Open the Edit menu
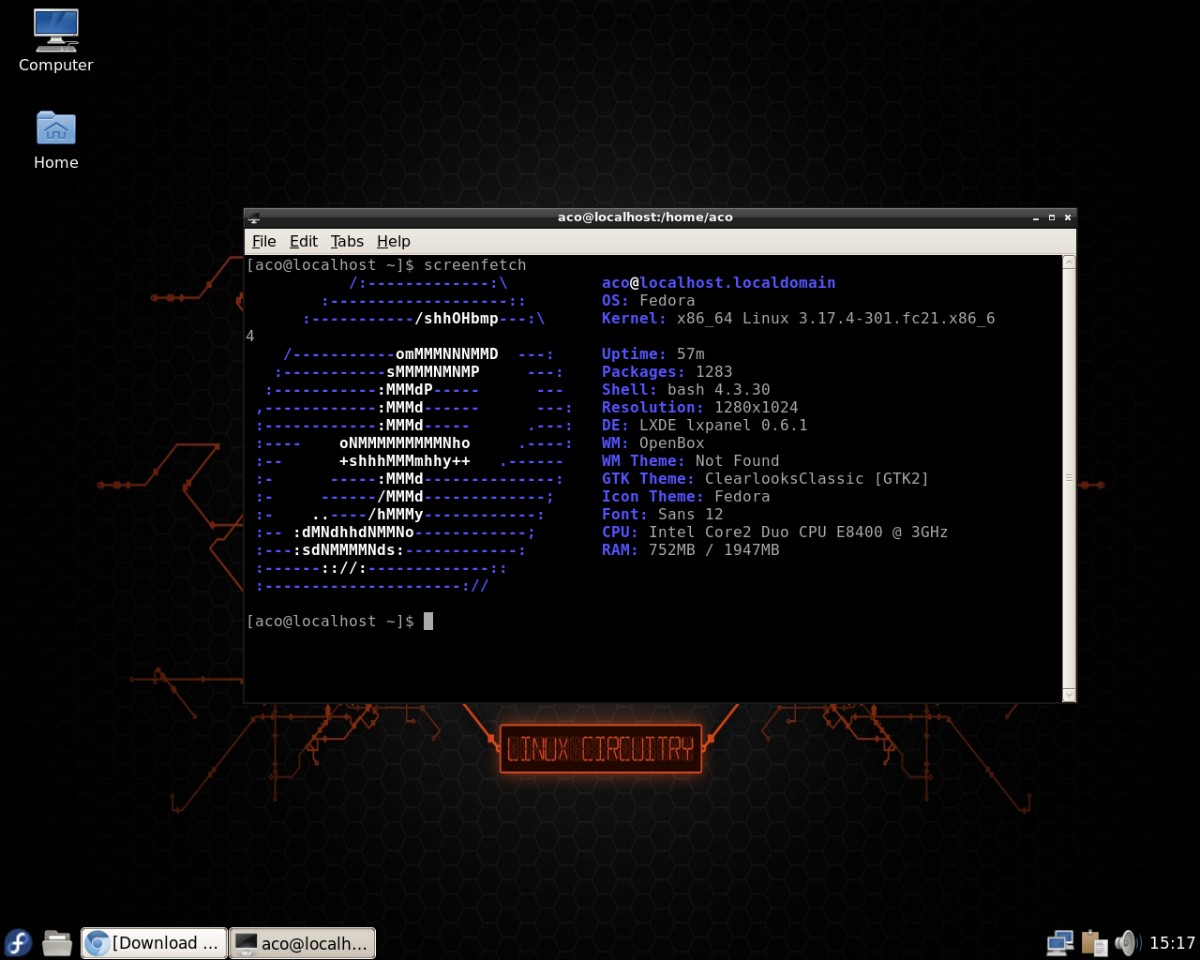 pyautogui.click(x=303, y=241)
